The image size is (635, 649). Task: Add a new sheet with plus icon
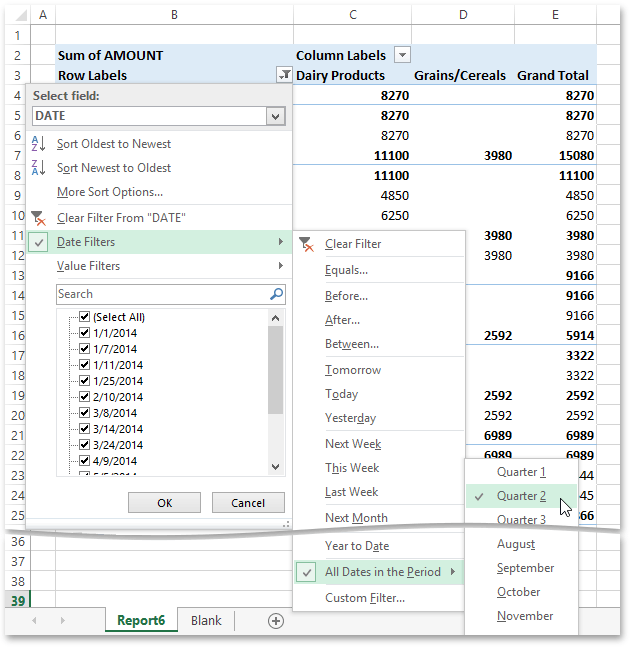tap(276, 620)
